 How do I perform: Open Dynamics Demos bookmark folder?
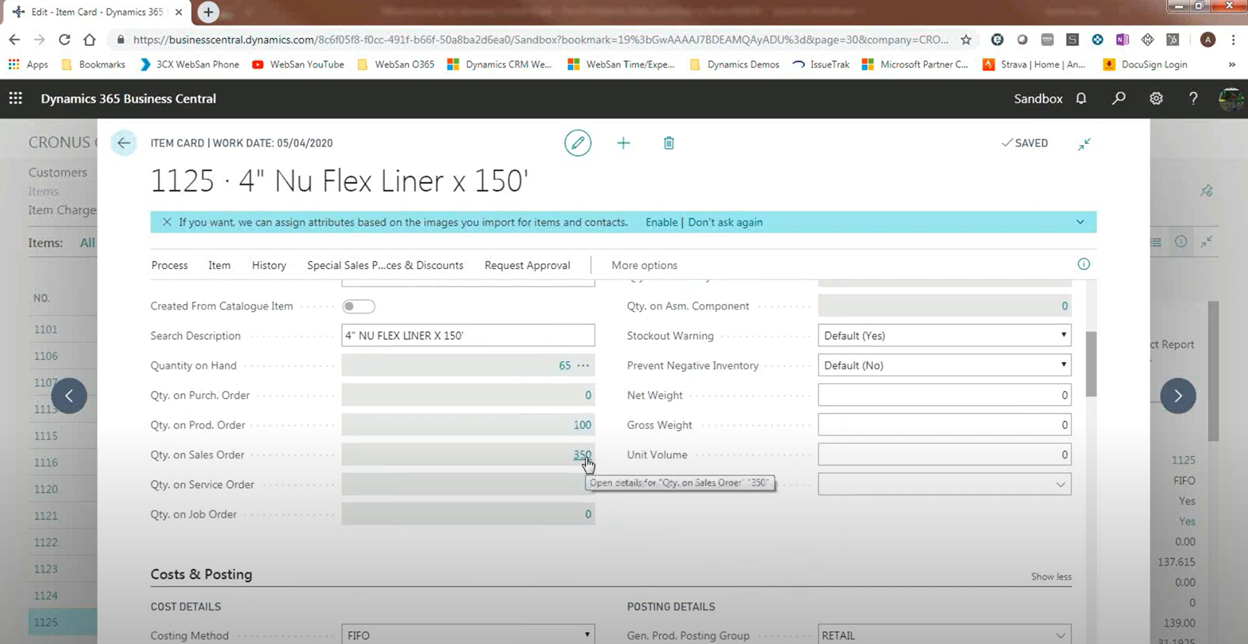point(733,64)
